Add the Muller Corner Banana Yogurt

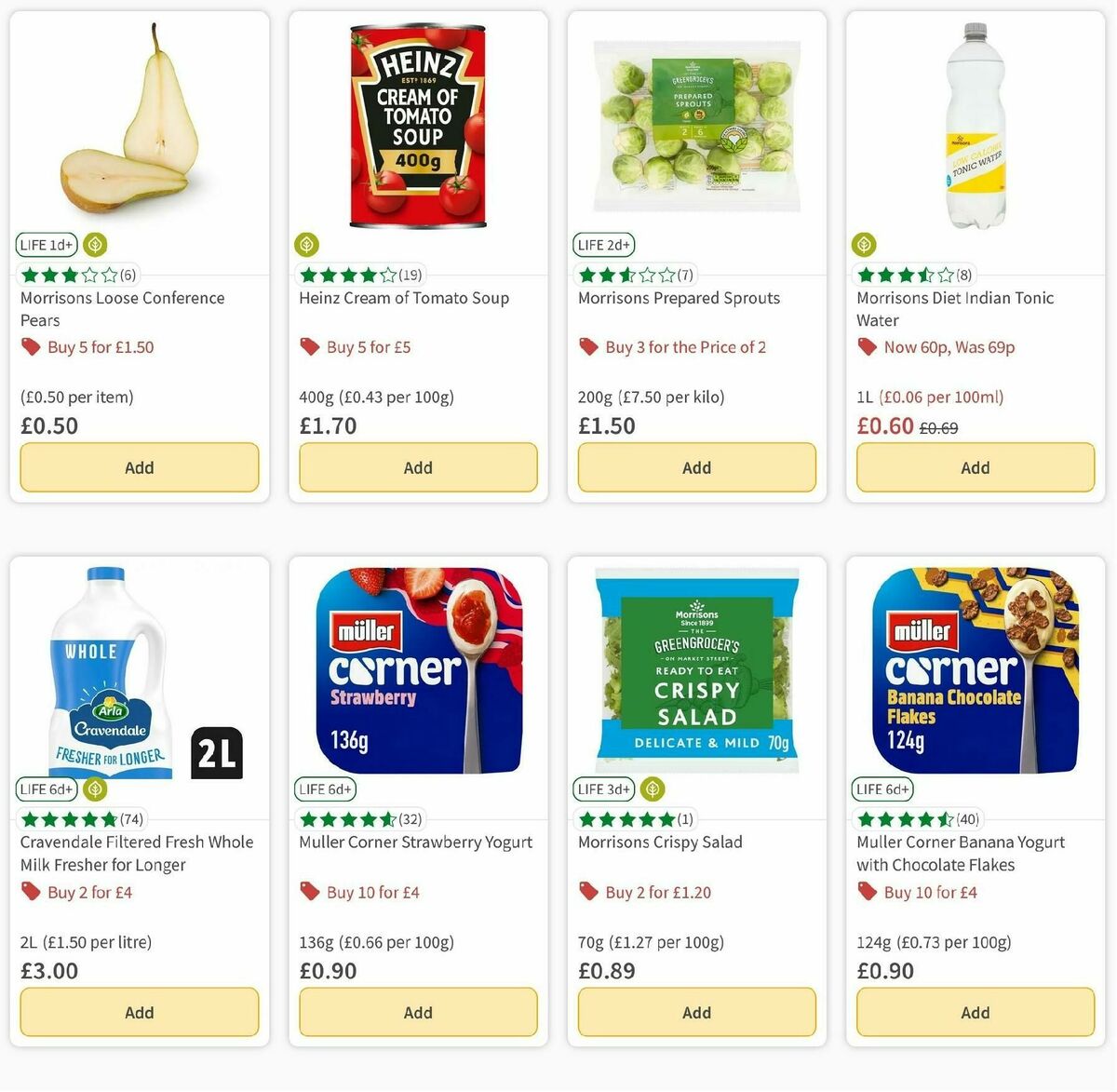click(975, 1012)
